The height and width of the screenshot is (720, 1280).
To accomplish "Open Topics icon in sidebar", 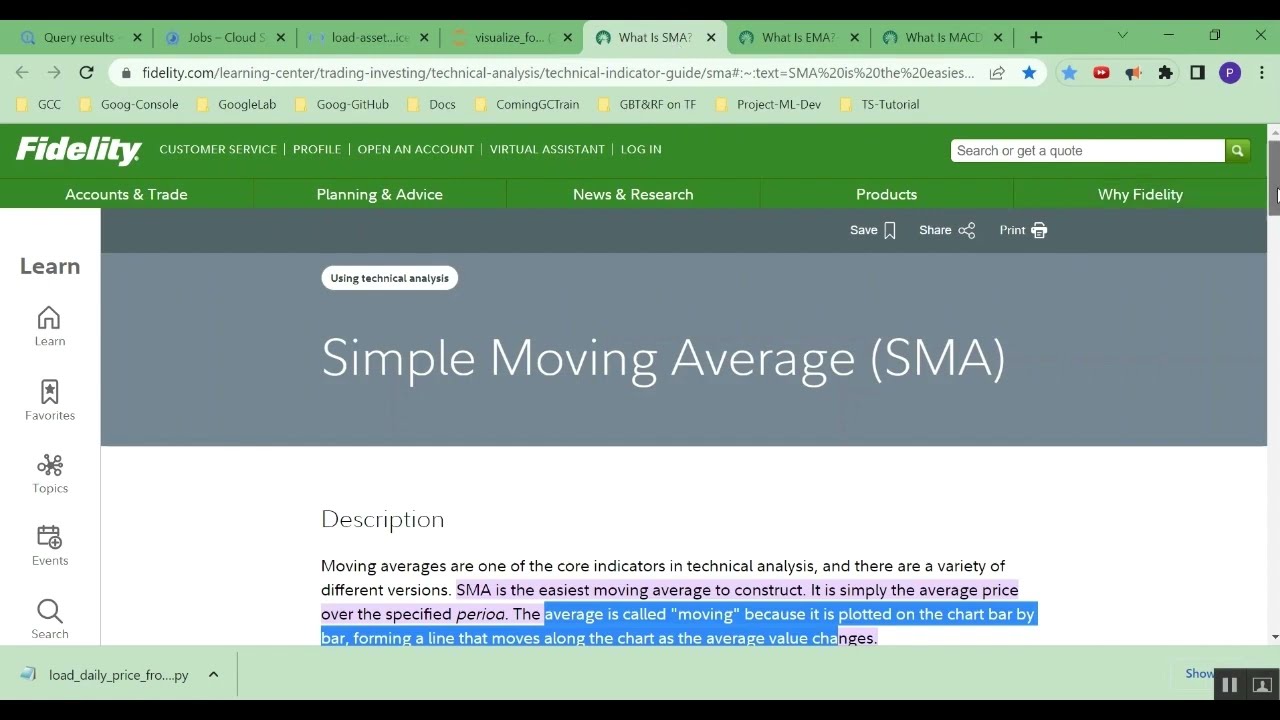I will 49,466.
